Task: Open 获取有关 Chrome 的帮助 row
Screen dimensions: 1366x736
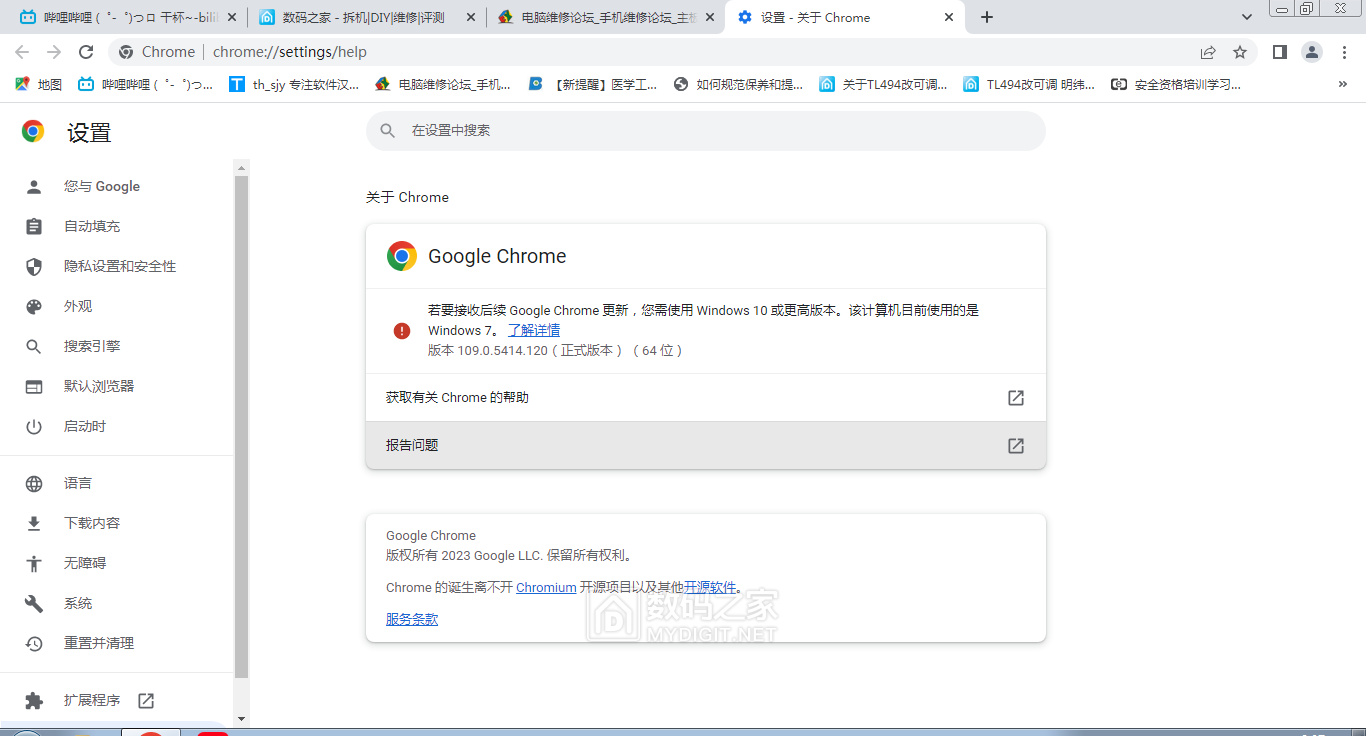Action: tap(706, 397)
